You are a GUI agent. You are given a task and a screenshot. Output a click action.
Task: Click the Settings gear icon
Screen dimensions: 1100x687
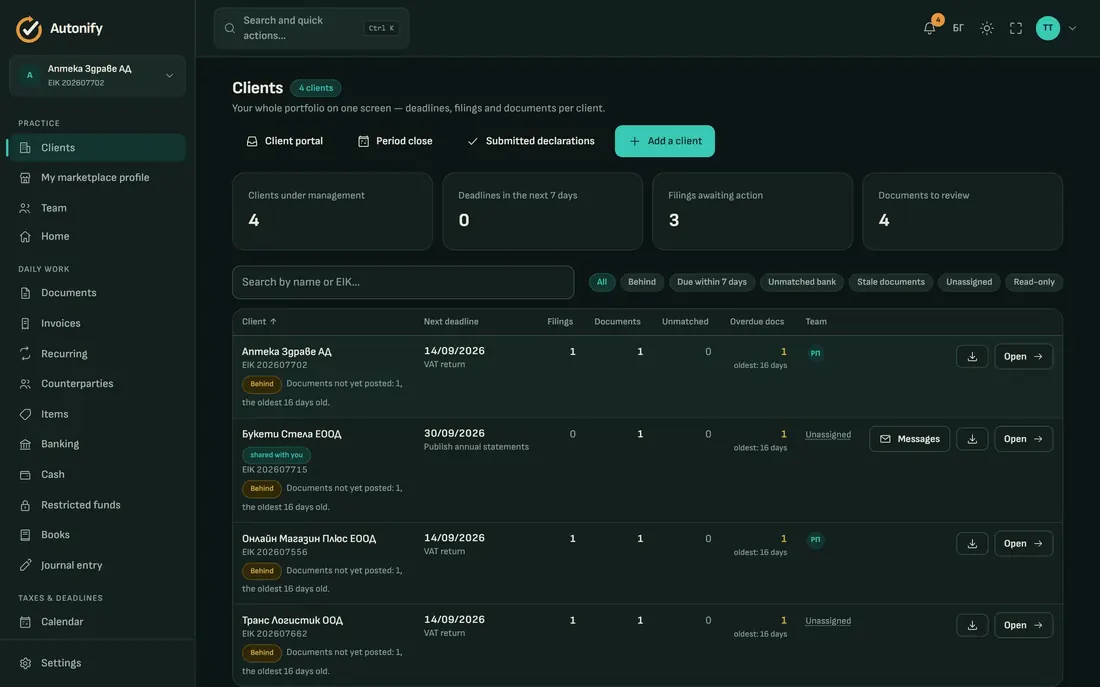click(x=25, y=663)
